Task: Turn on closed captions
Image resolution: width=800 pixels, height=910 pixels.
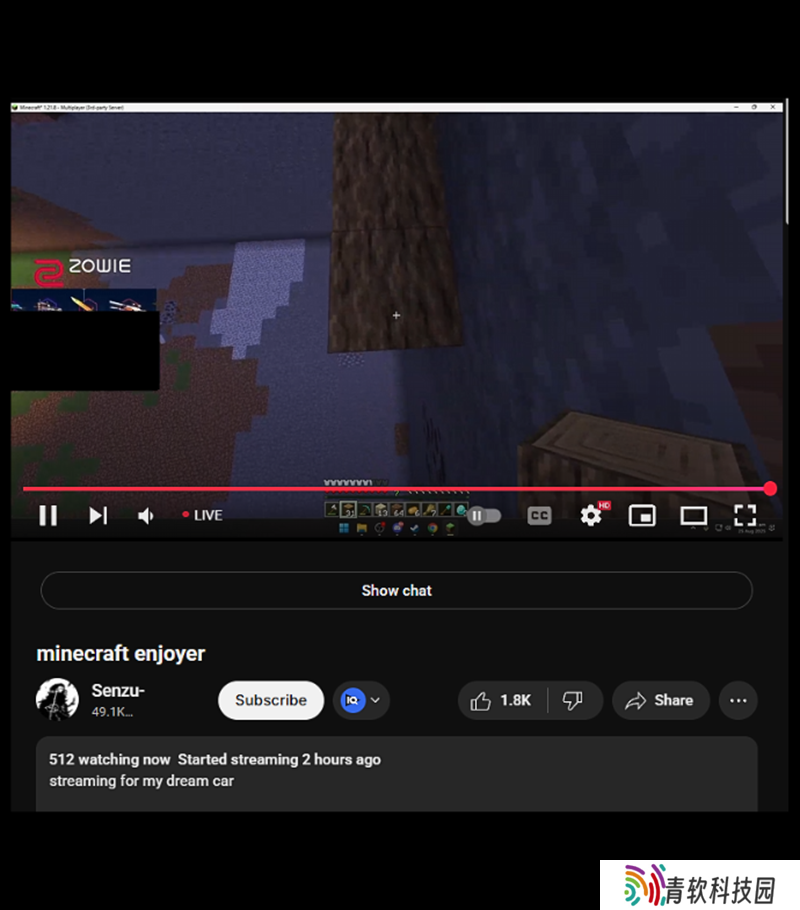Action: (539, 515)
